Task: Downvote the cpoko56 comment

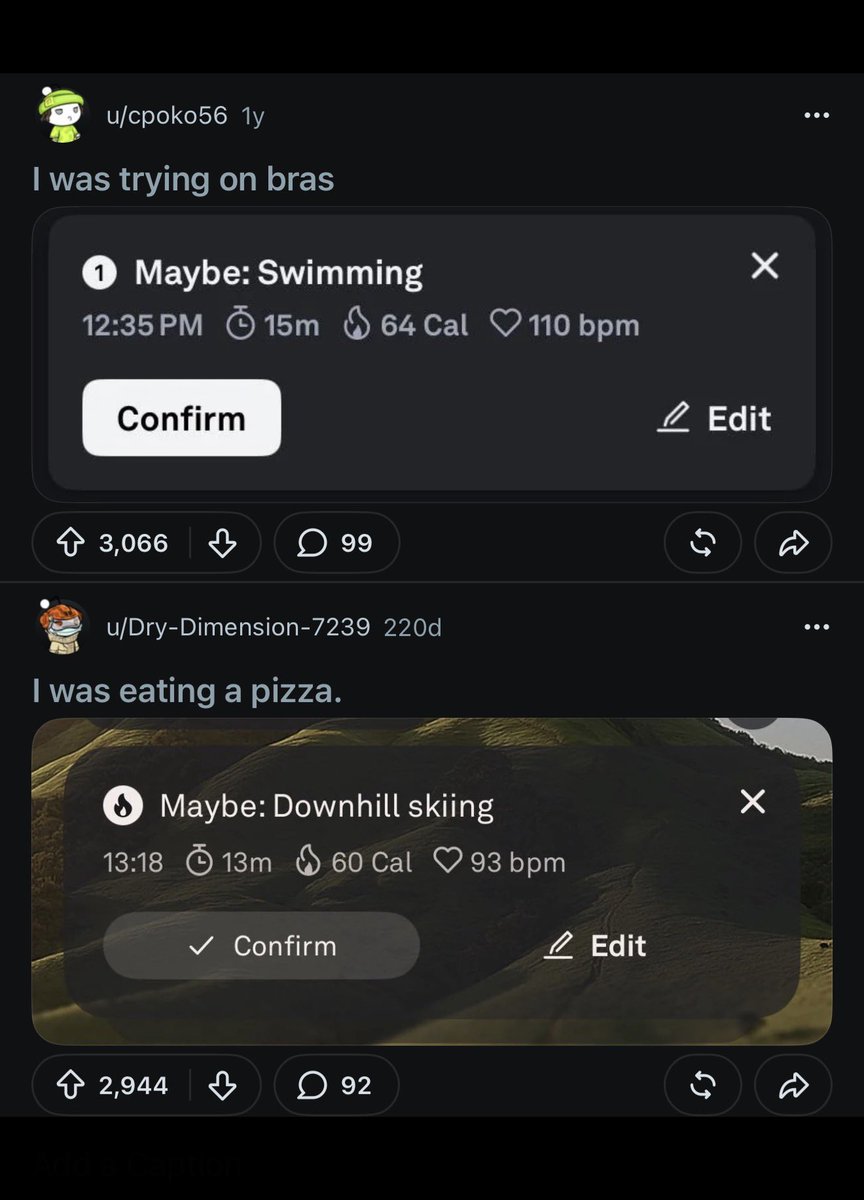Action: (222, 543)
